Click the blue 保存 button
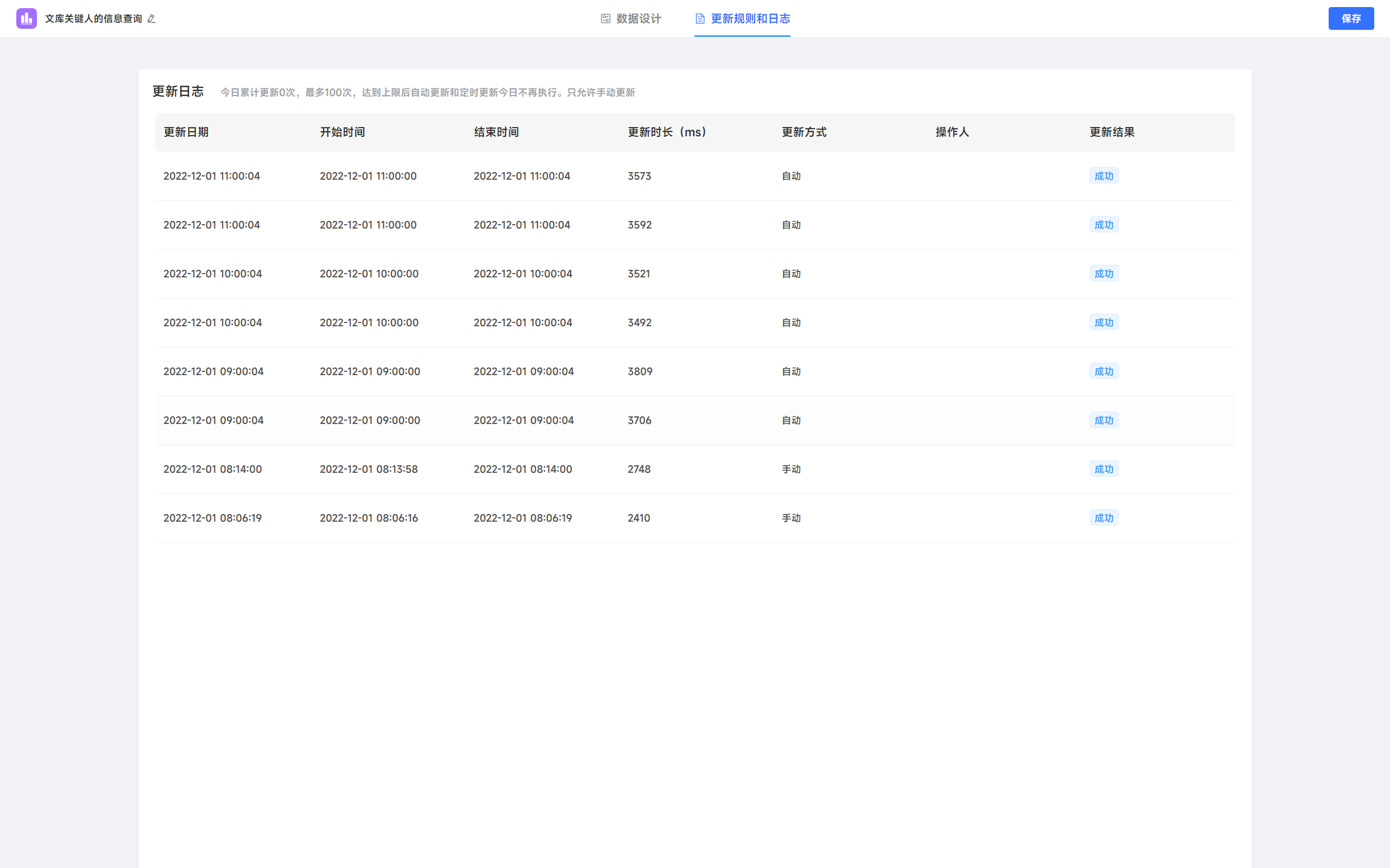 coord(1351,18)
